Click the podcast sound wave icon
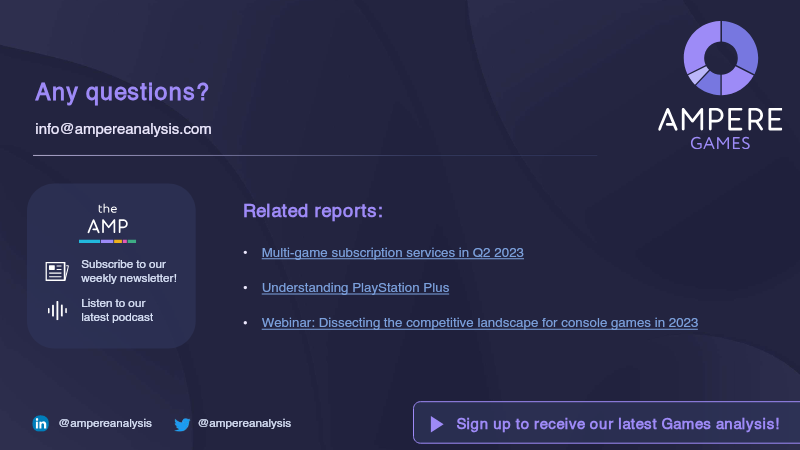The image size is (800, 450). [57, 310]
